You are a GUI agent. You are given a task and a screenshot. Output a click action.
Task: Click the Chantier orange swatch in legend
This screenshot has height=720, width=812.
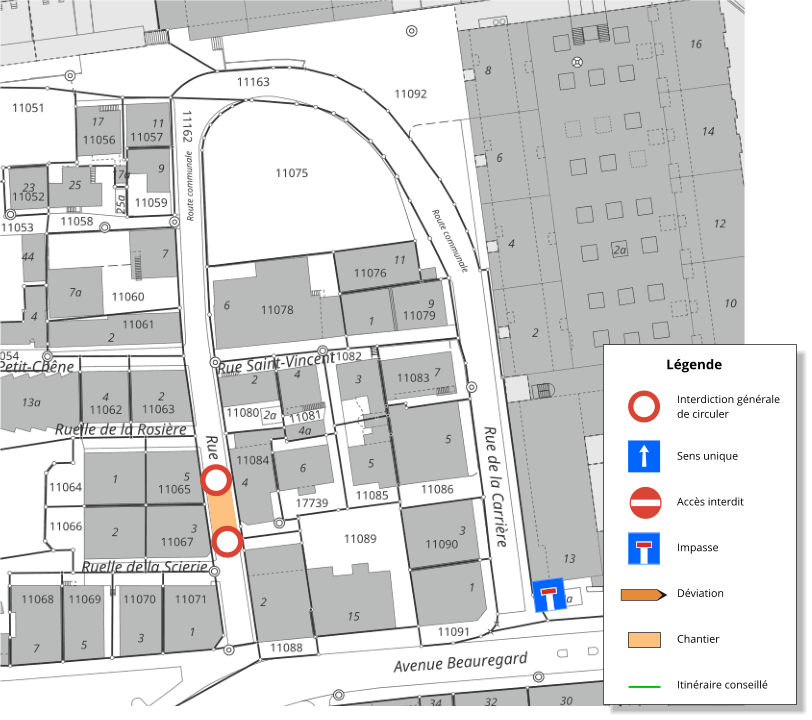tap(644, 640)
